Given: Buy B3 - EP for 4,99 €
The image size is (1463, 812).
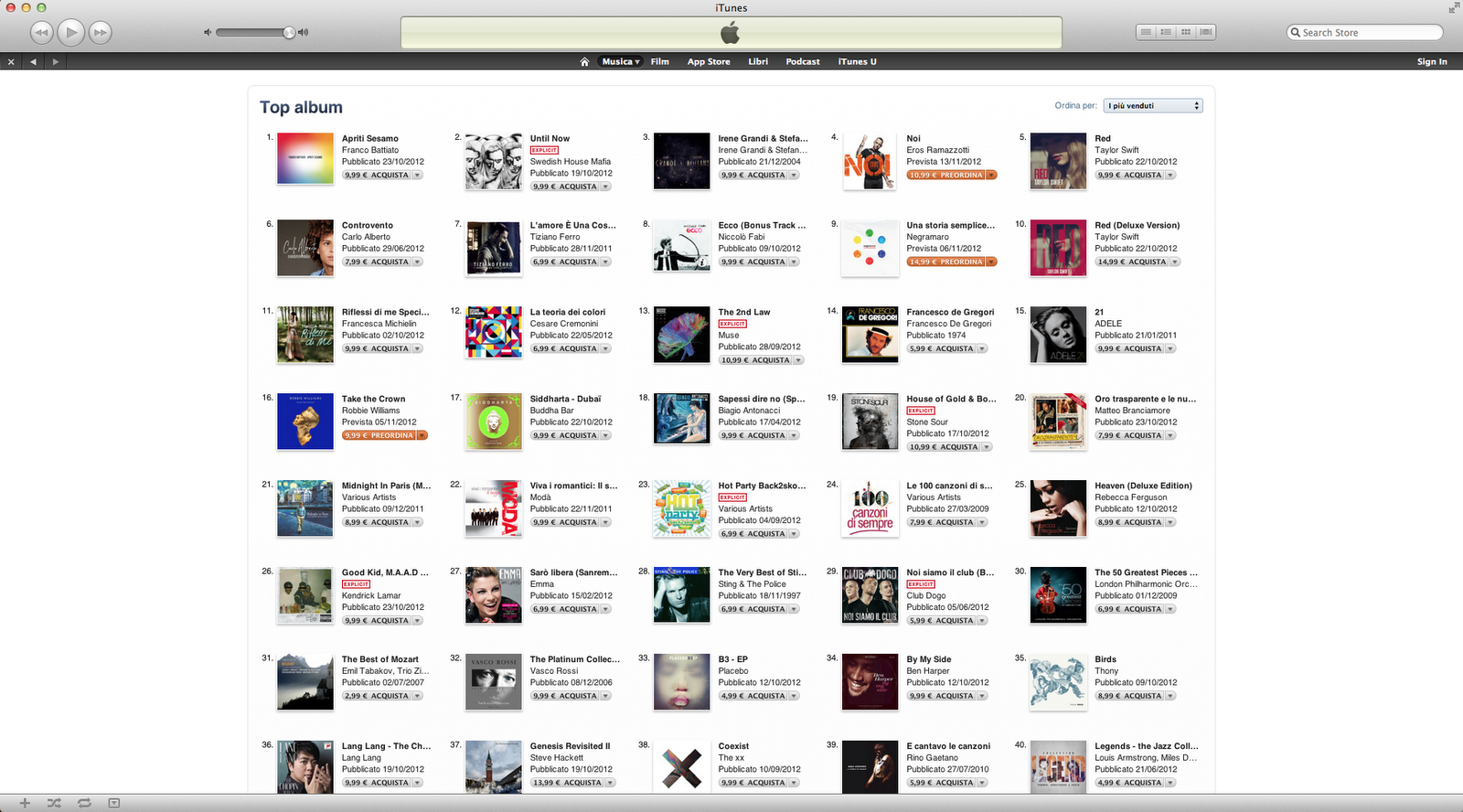Looking at the screenshot, I should (753, 696).
